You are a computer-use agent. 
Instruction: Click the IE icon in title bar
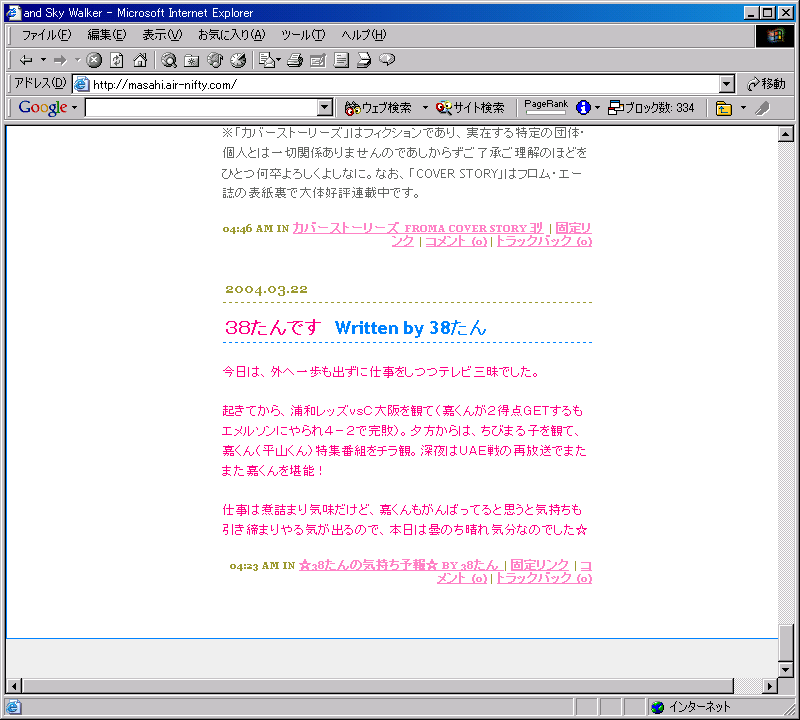tap(13, 12)
